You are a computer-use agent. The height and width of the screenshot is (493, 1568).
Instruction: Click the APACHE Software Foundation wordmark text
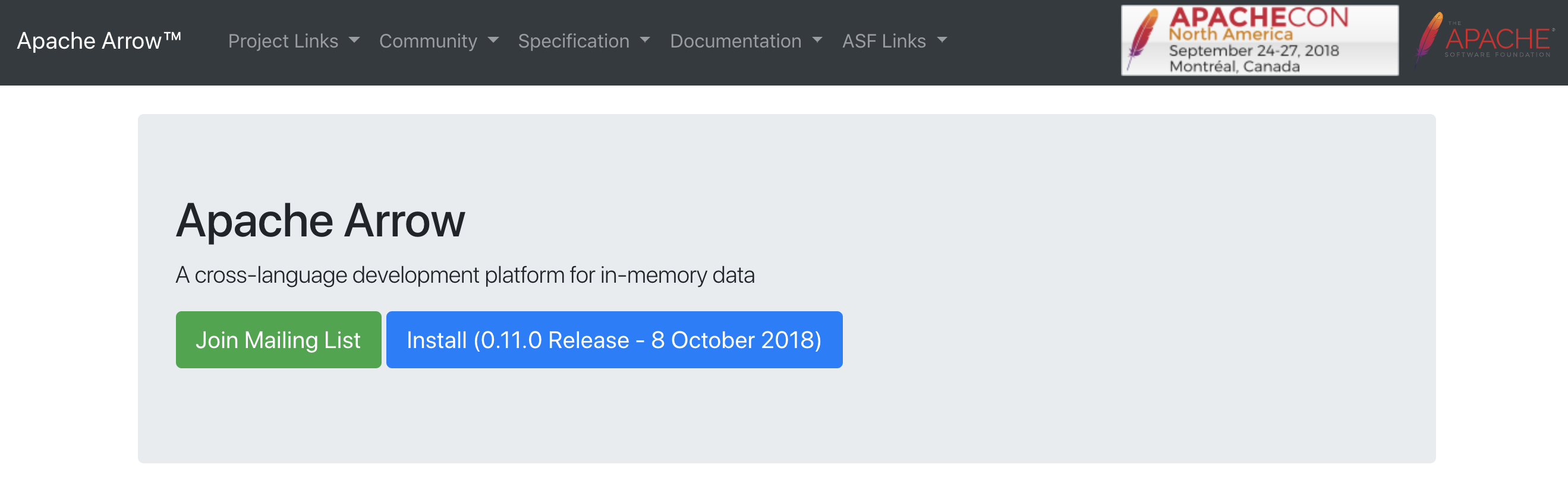[1498, 41]
